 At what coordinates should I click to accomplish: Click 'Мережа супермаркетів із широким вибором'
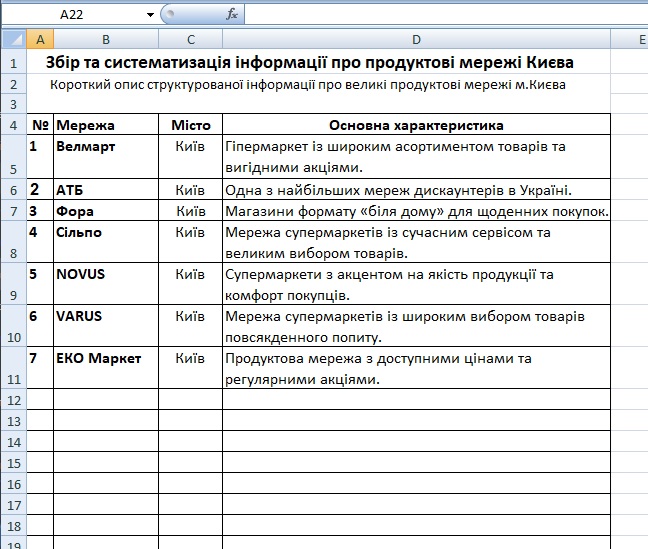[x=416, y=326]
